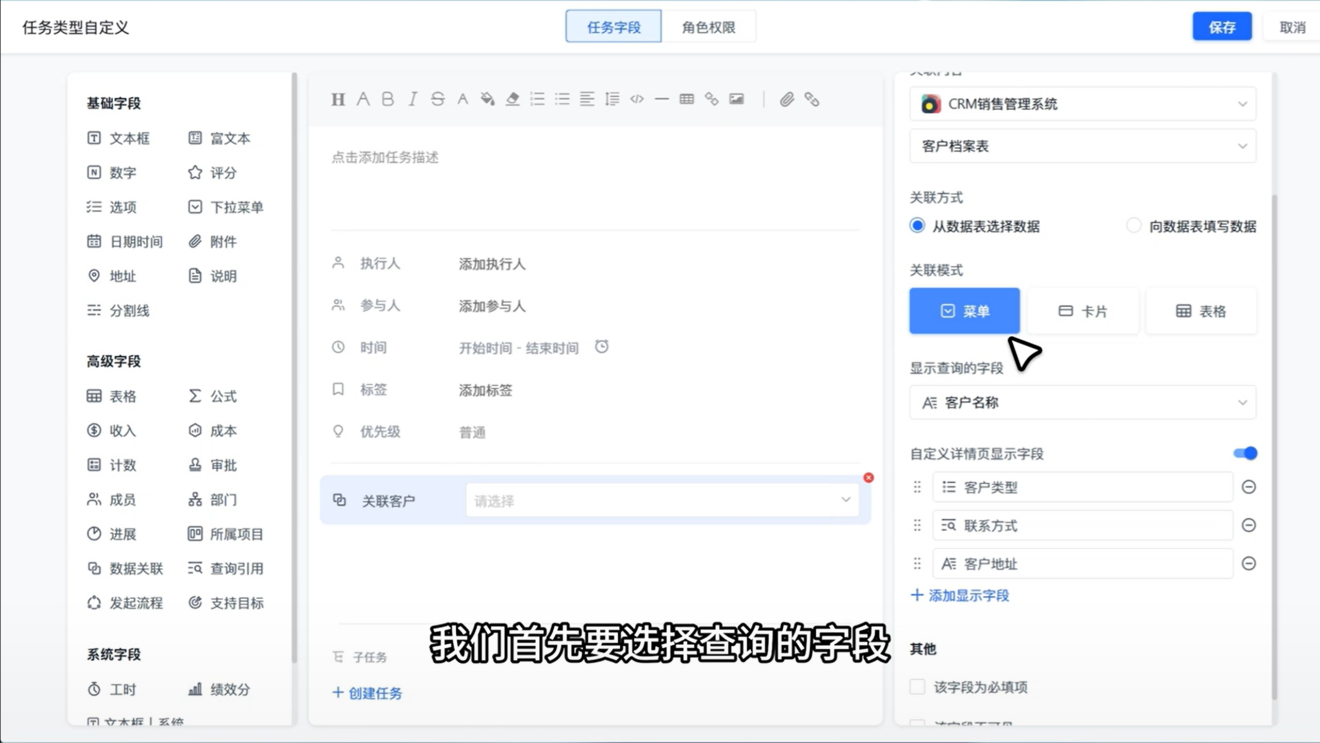Apply strikethrough formatting

(437, 99)
